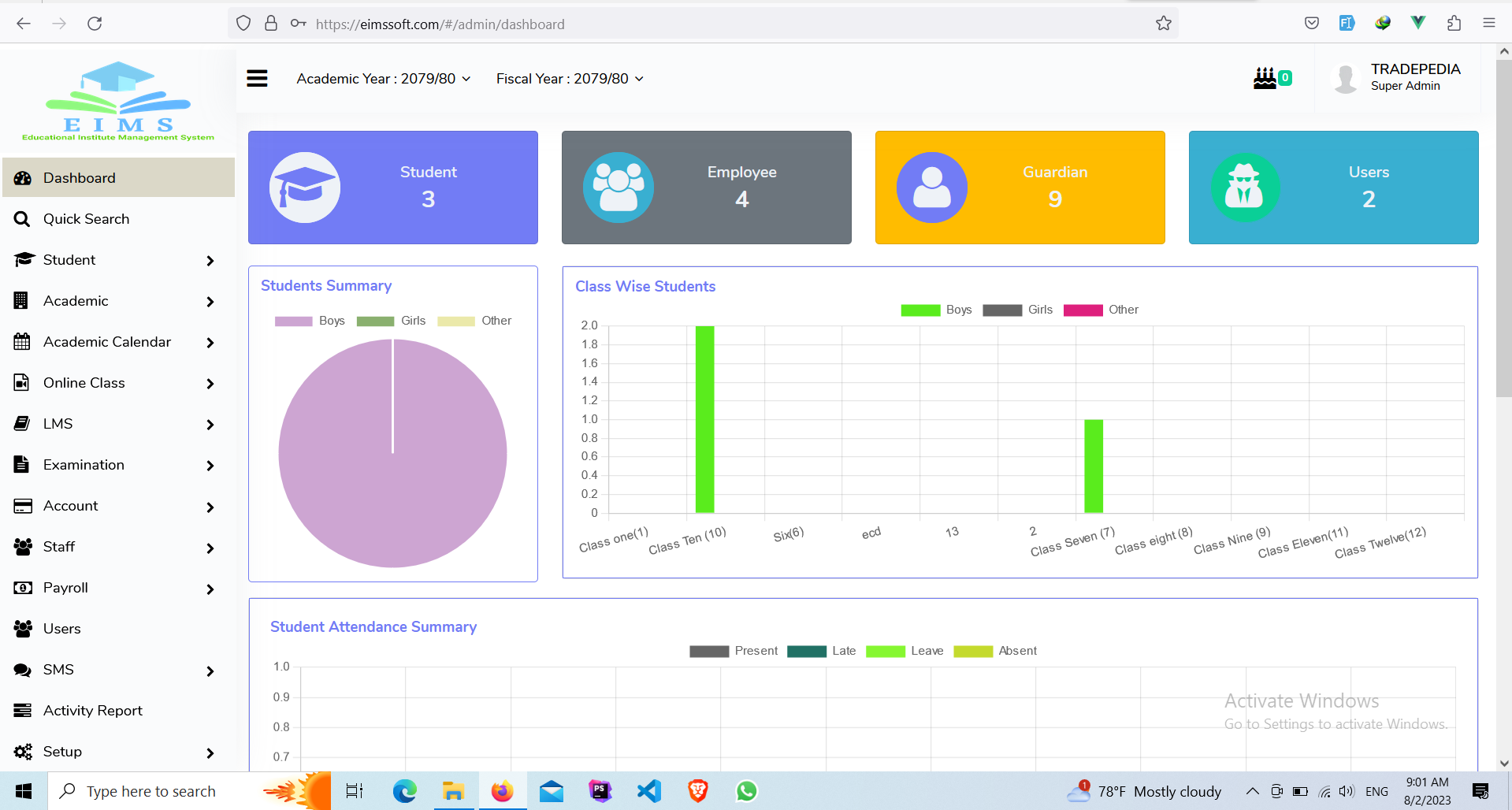
Task: Click the graduation cap Student card icon
Action: pyautogui.click(x=305, y=188)
